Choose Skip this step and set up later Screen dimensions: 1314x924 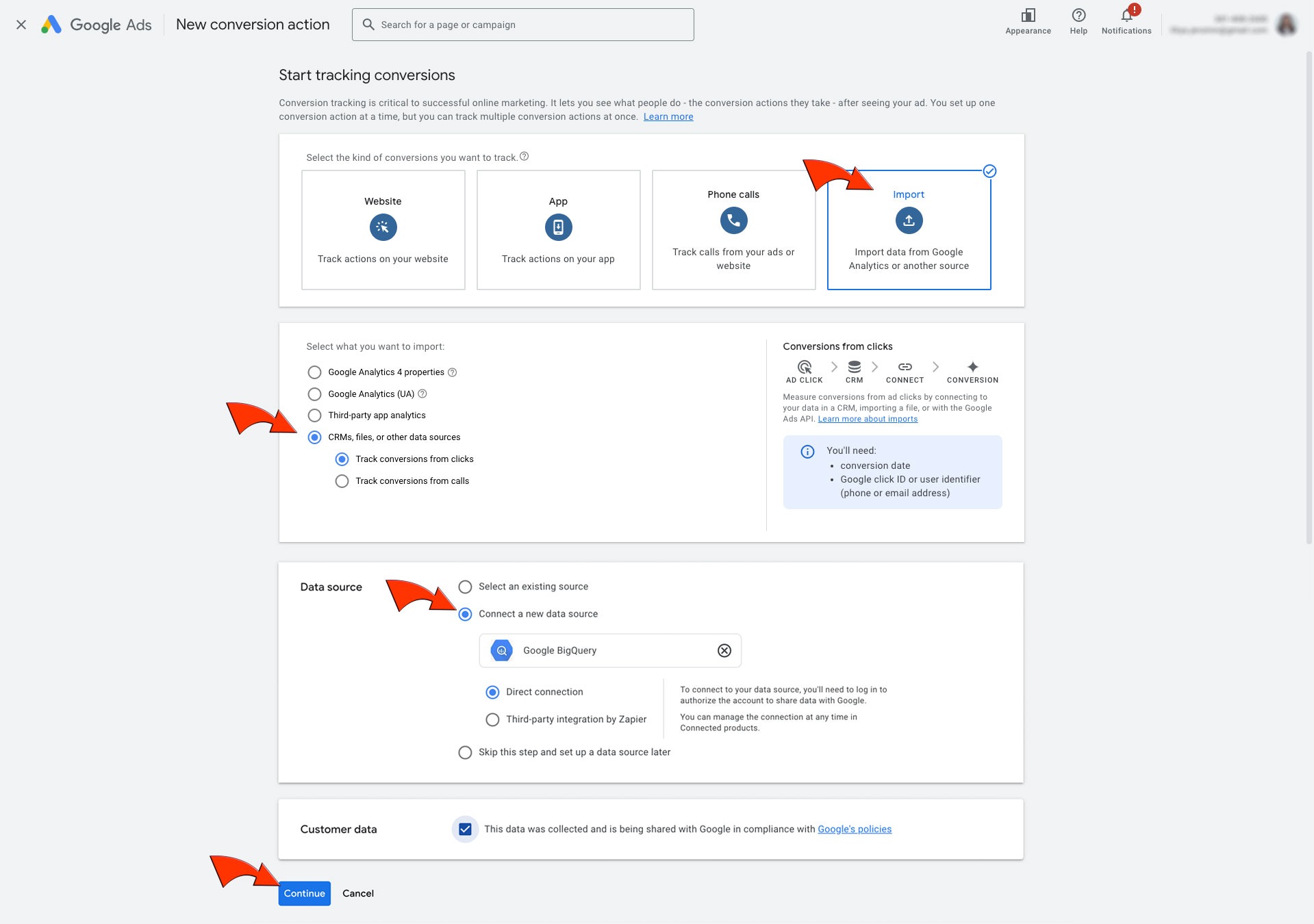coord(465,752)
